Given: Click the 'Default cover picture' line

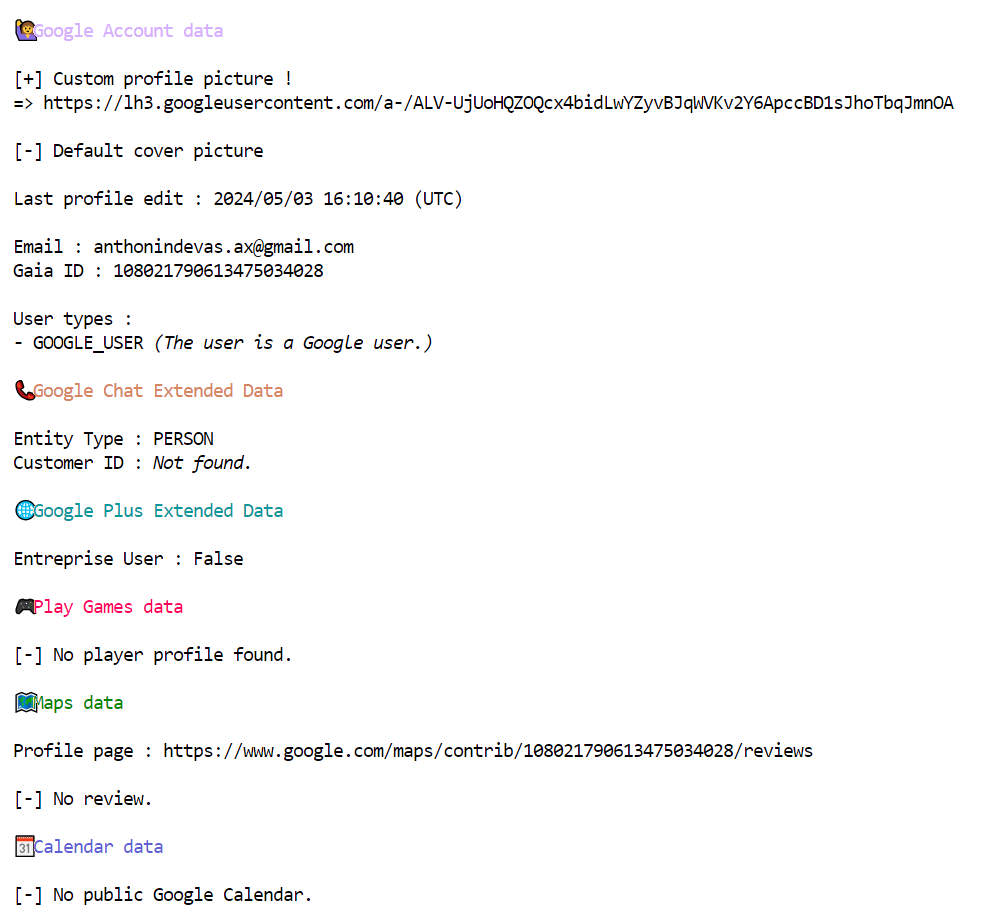Looking at the screenshot, I should click(139, 151).
